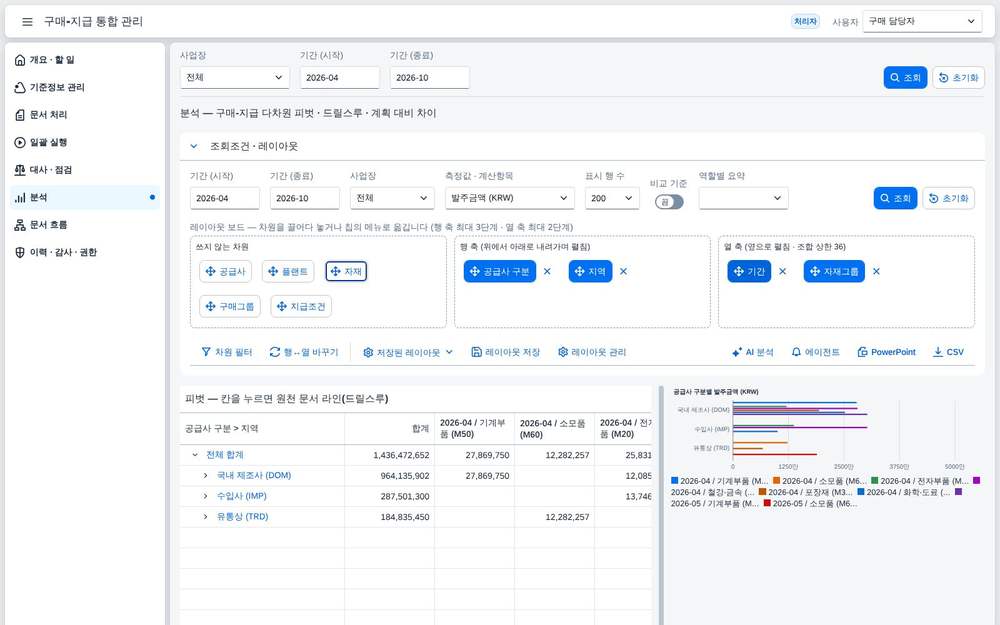Open 차원 필터 filter tool
This screenshot has height=625, width=1000.
click(x=227, y=352)
